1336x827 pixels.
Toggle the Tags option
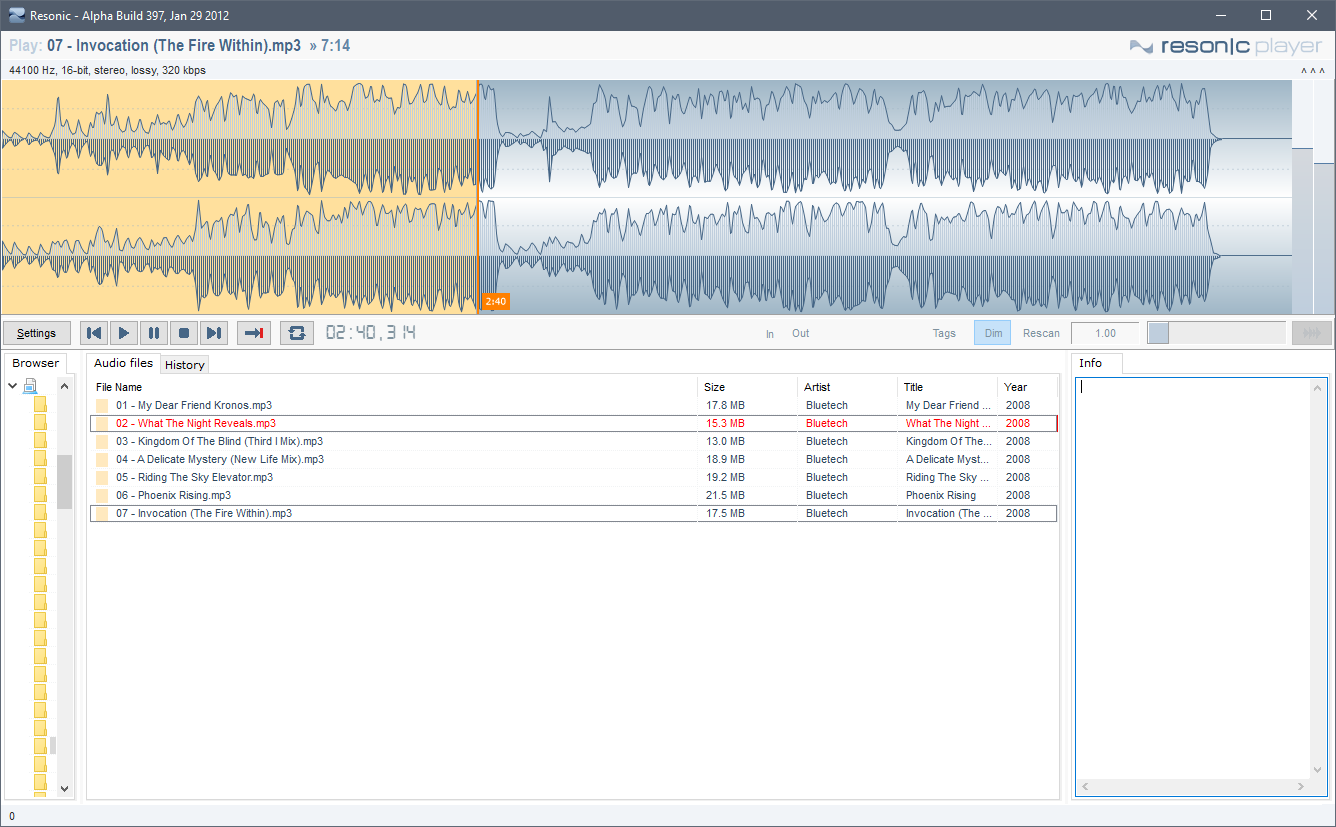click(x=944, y=333)
